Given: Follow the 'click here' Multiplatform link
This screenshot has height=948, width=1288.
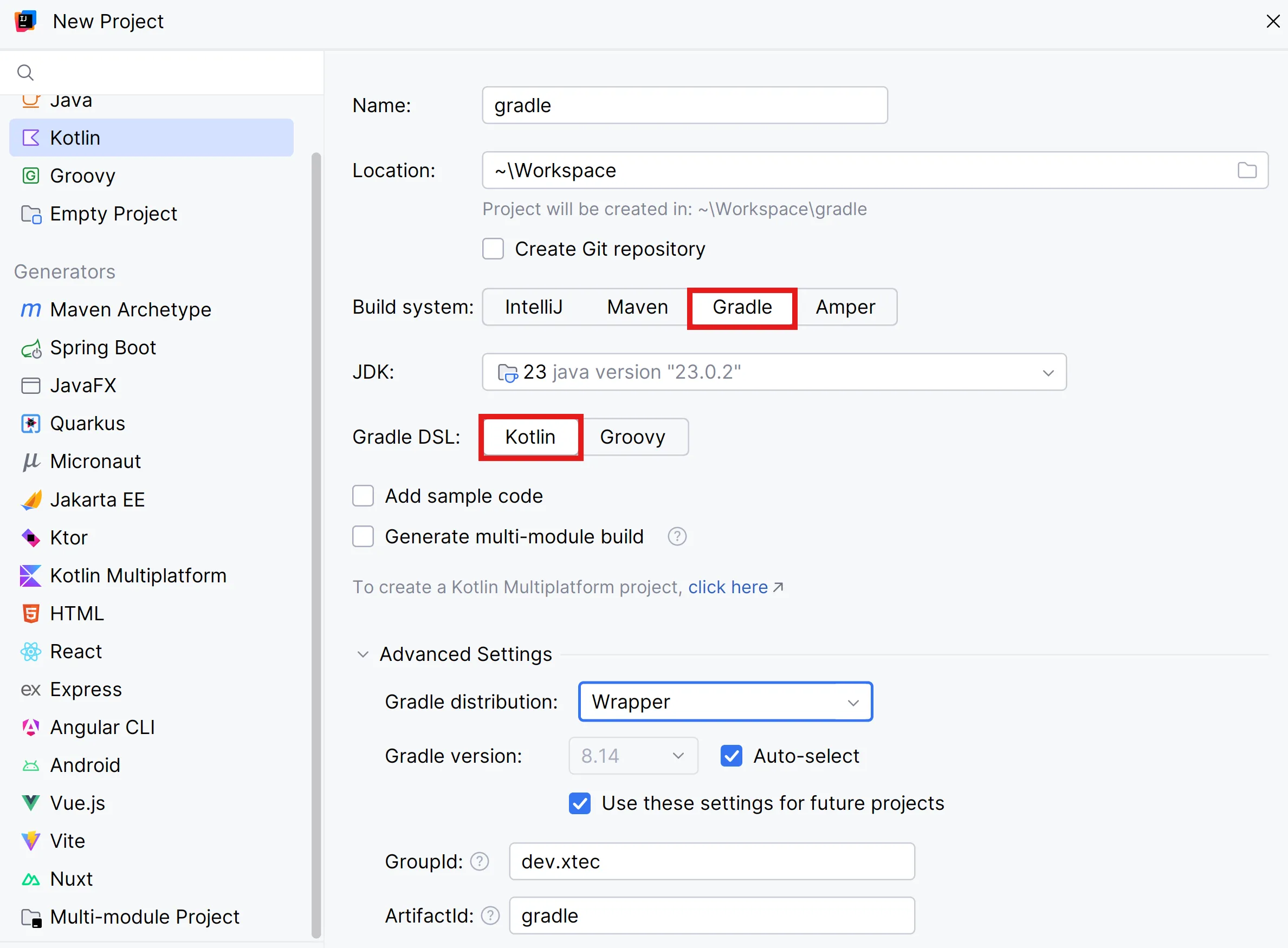Looking at the screenshot, I should pos(728,587).
